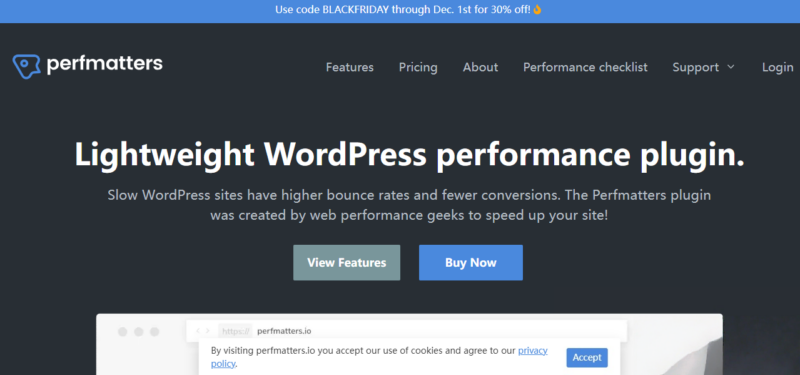This screenshot has width=800, height=375.
Task: Go to the Login page
Action: tap(778, 67)
